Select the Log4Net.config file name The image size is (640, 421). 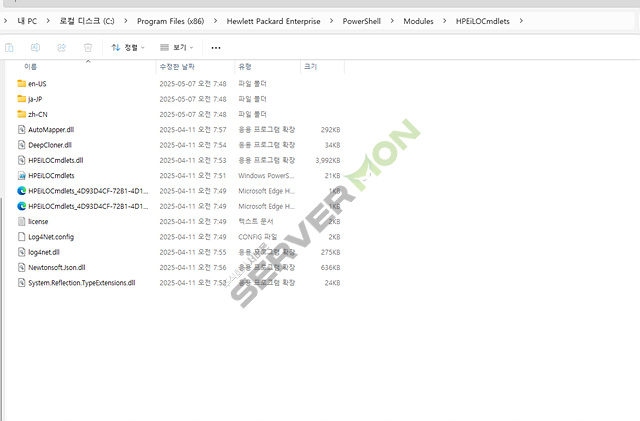51,237
